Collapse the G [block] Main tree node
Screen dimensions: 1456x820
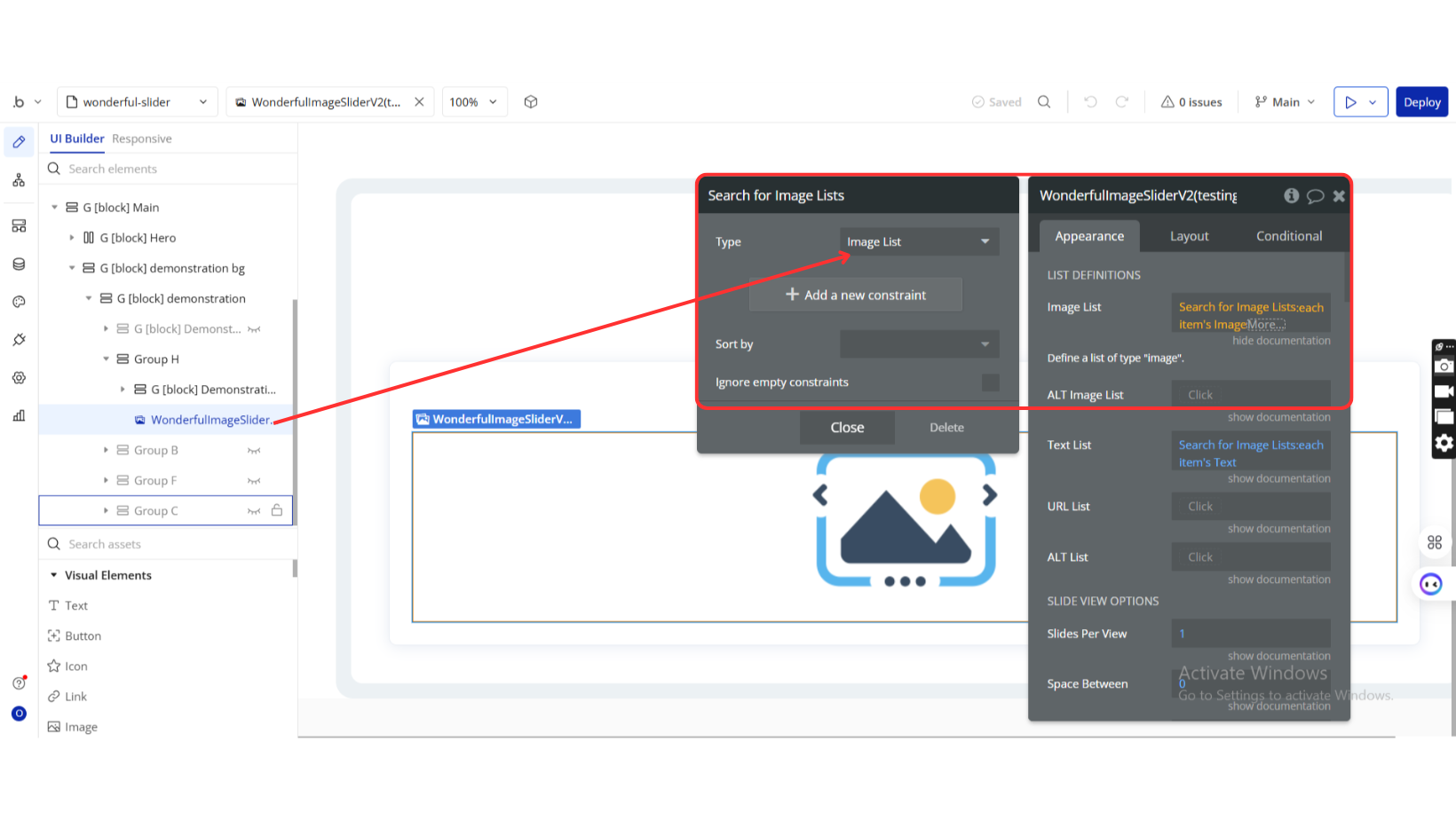(54, 208)
